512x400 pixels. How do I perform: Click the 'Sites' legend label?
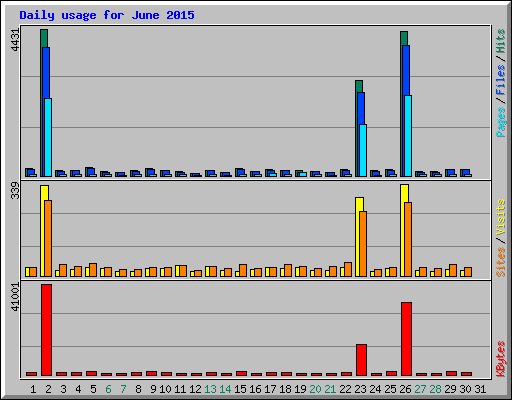tap(500, 262)
